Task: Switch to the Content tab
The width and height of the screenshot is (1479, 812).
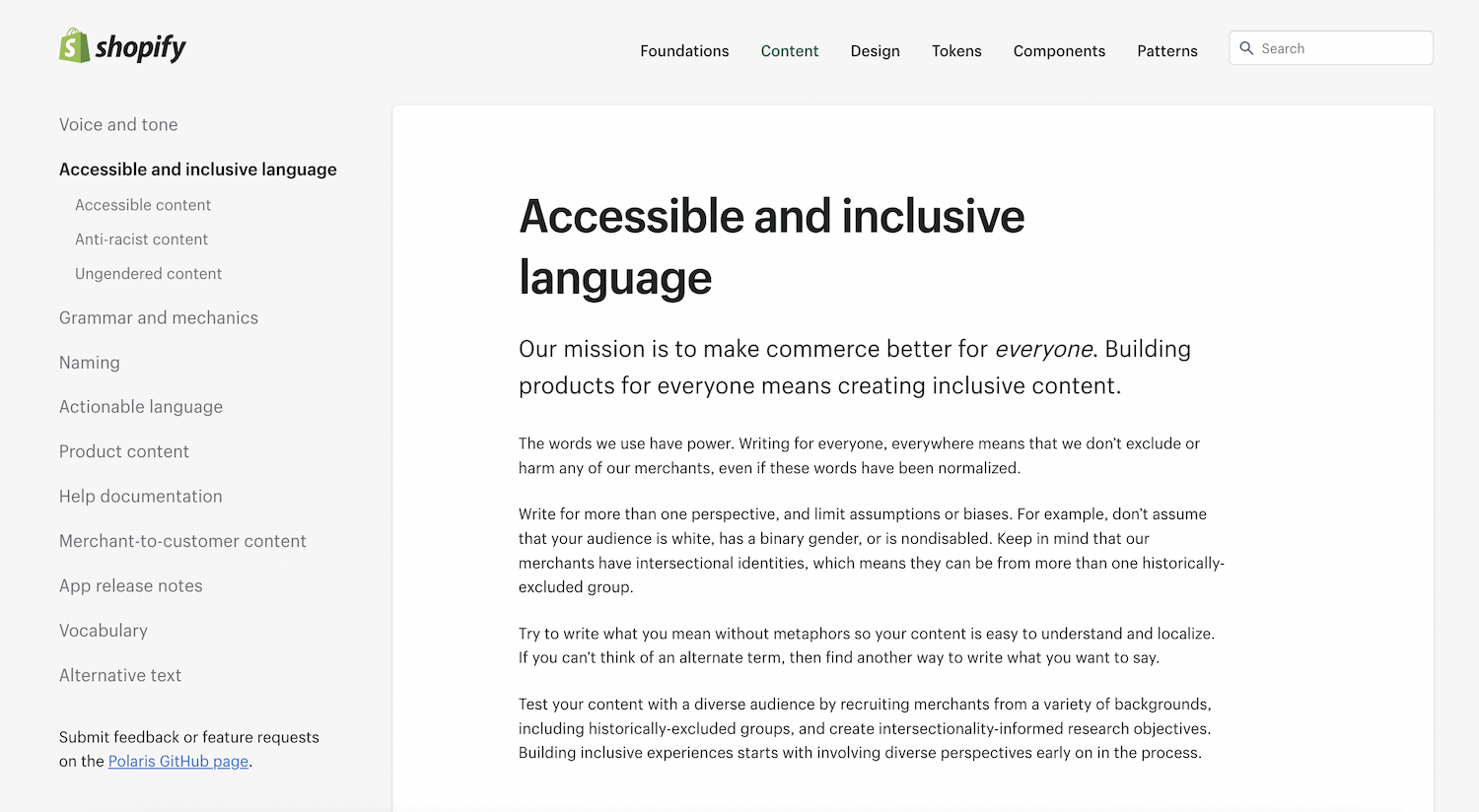Action: point(789,50)
